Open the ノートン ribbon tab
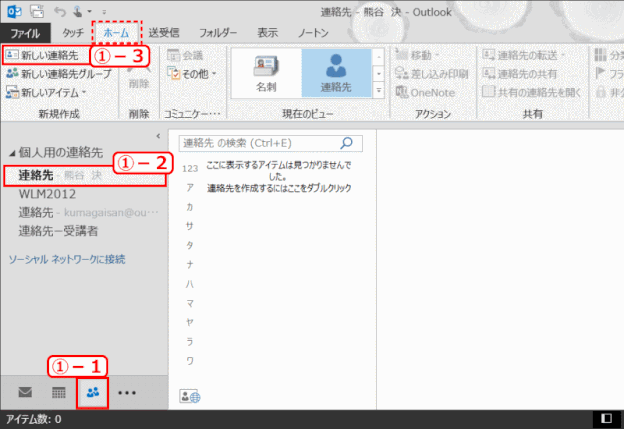This screenshot has height=429, width=624. tap(313, 33)
